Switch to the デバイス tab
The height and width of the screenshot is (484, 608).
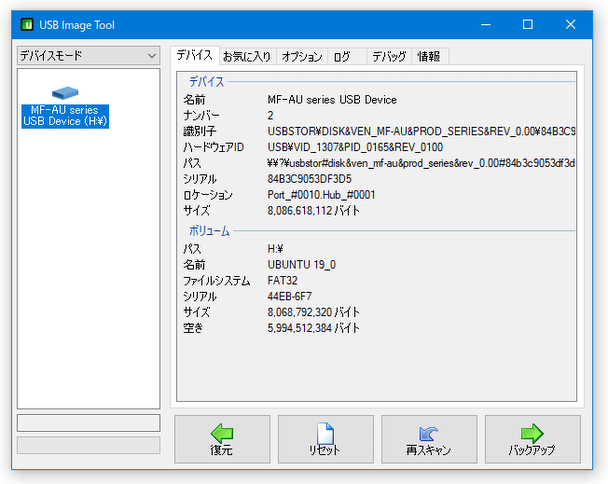point(195,55)
